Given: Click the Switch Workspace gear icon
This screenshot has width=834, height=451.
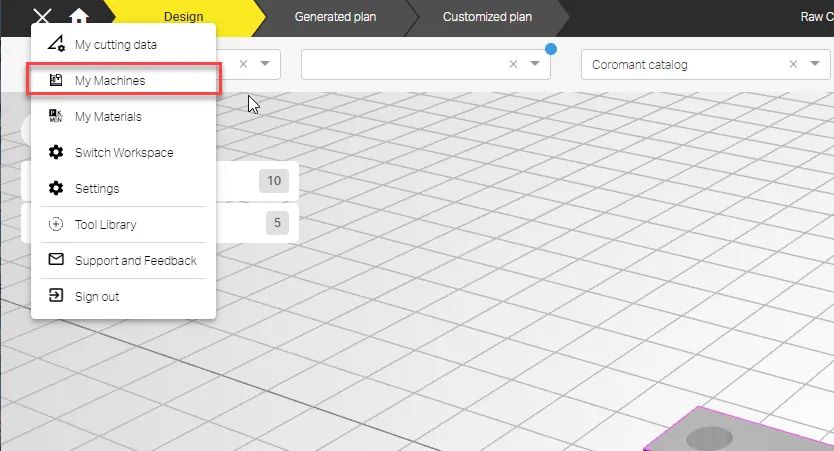Looking at the screenshot, I should (x=56, y=153).
